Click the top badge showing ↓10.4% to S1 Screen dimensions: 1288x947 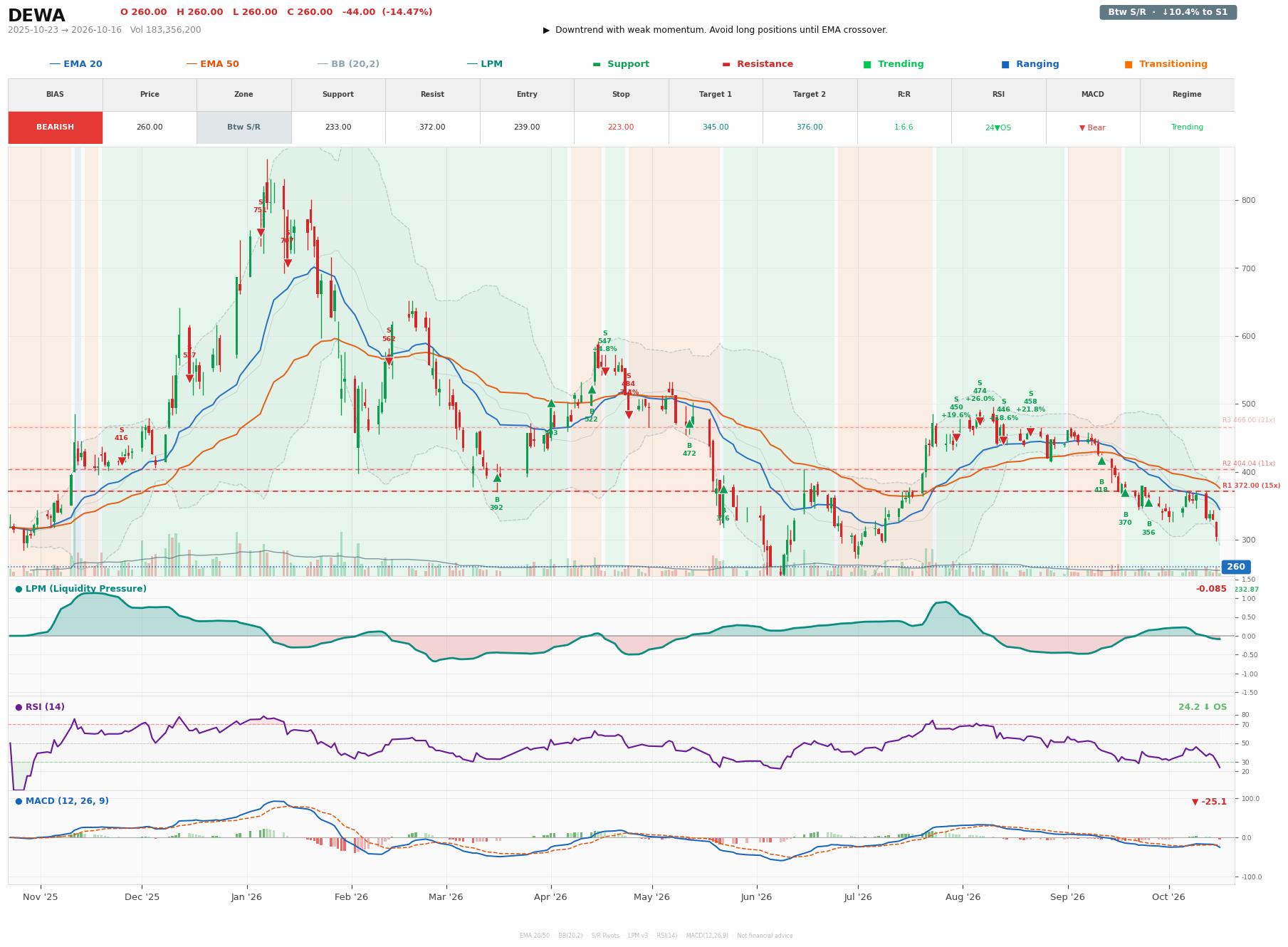[1168, 12]
